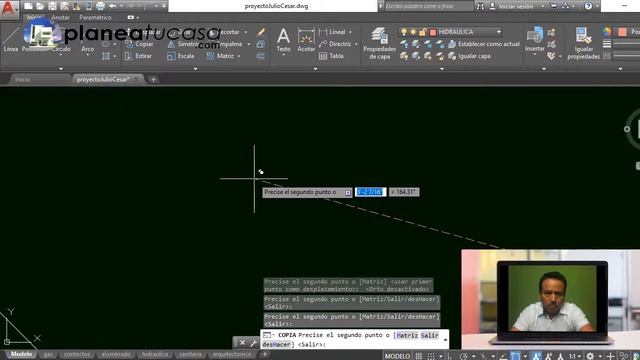
Task: Click the undo arrow in quick access toolbar
Action: click(x=112, y=6)
